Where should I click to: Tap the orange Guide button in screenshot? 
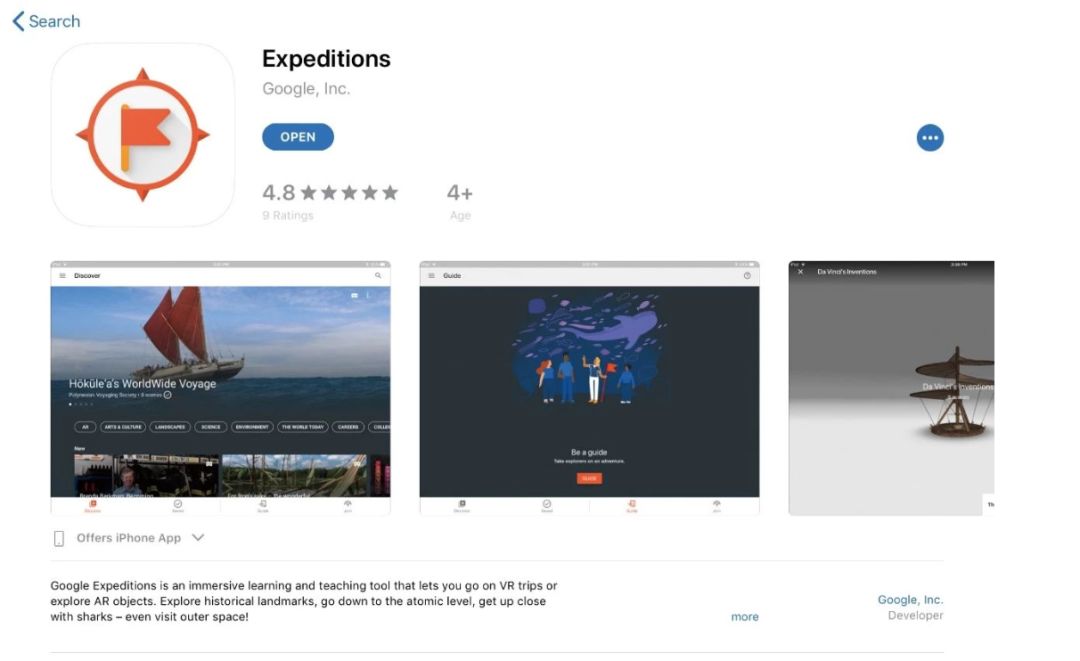(589, 479)
